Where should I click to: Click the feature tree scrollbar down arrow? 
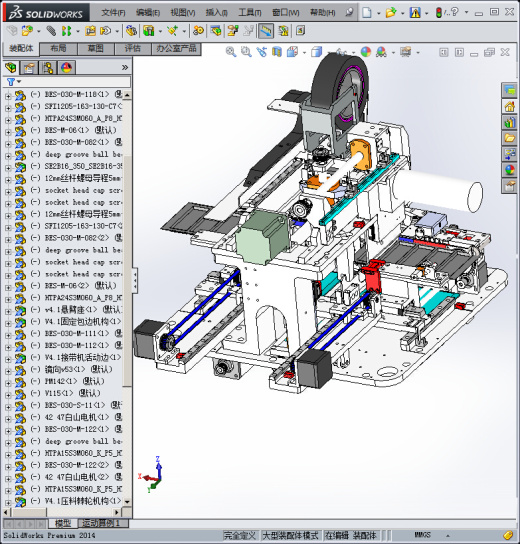click(x=127, y=502)
